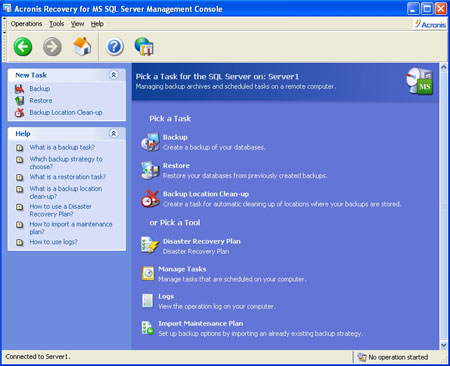Return to the Home screen via house icon

click(82, 46)
